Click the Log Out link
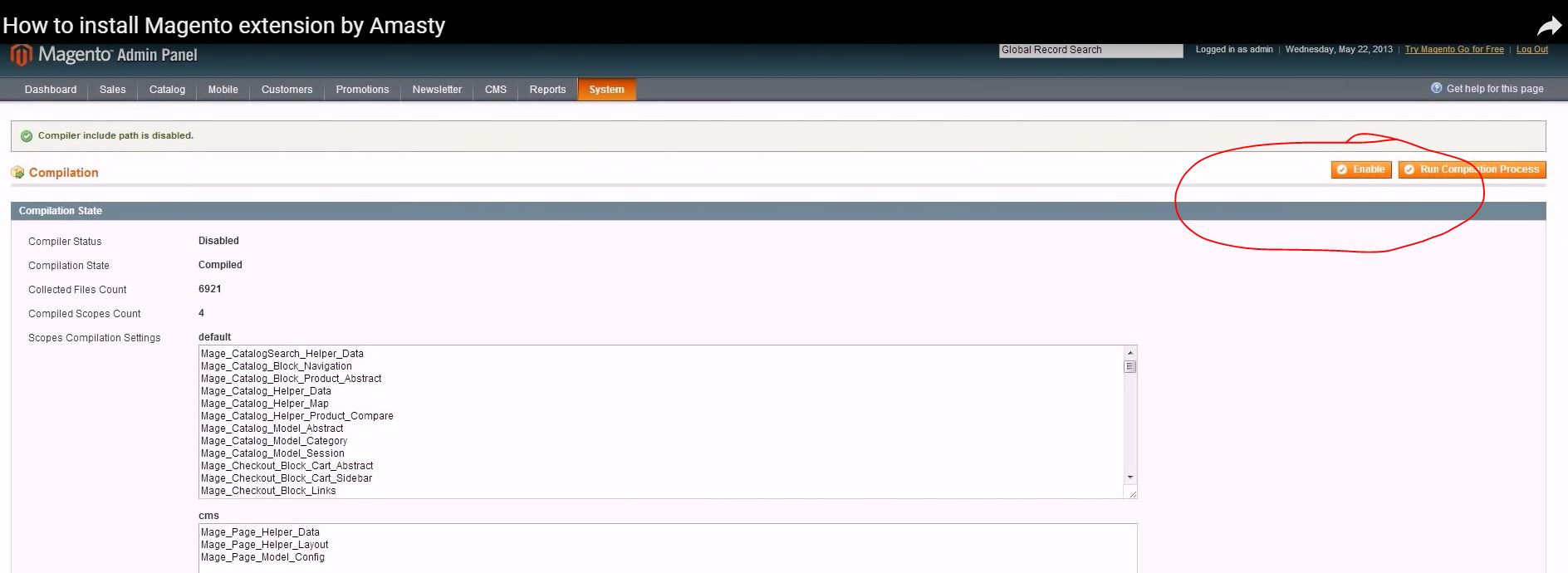Viewport: 1568px width, 573px height. [1532, 50]
